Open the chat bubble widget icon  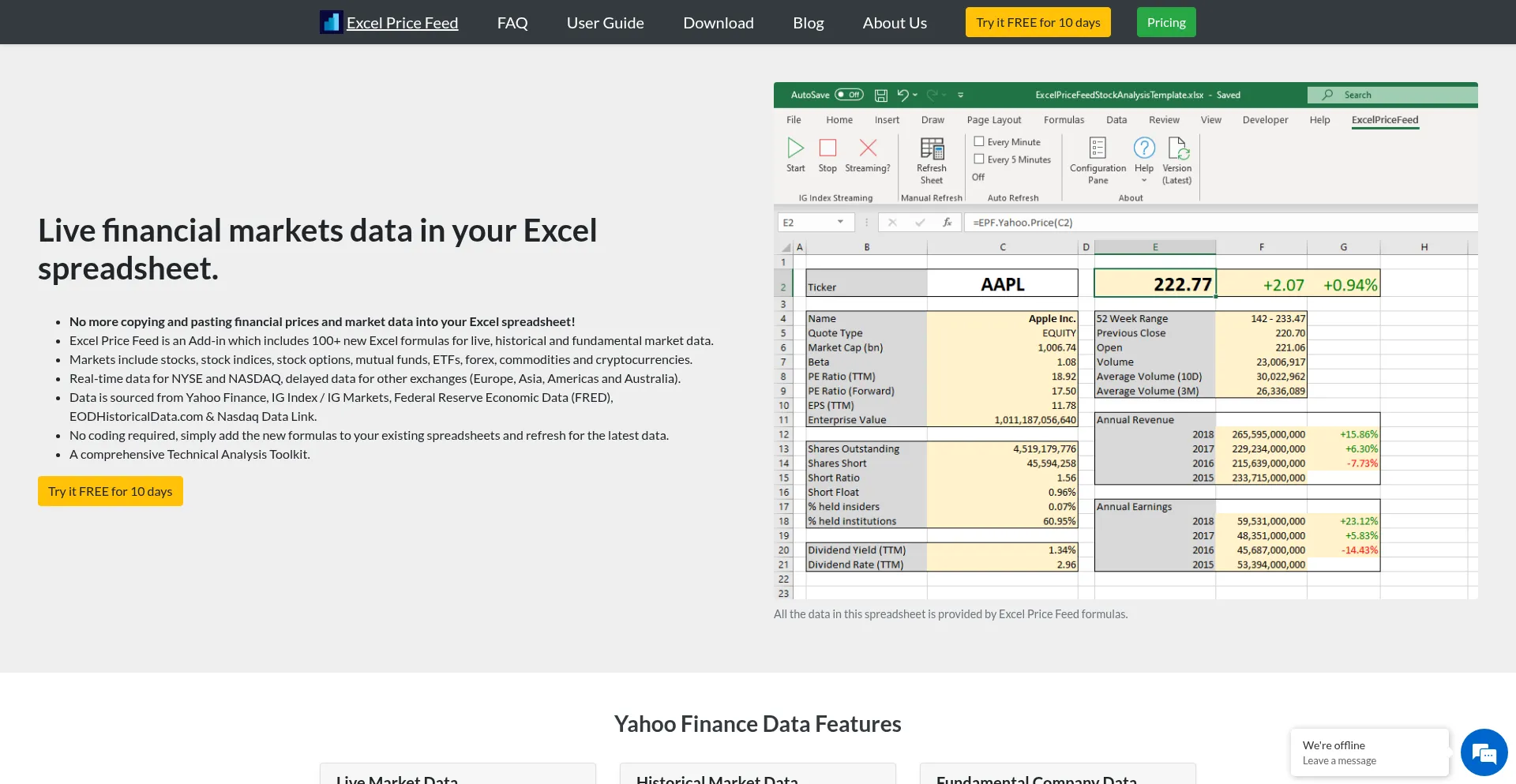point(1484,752)
